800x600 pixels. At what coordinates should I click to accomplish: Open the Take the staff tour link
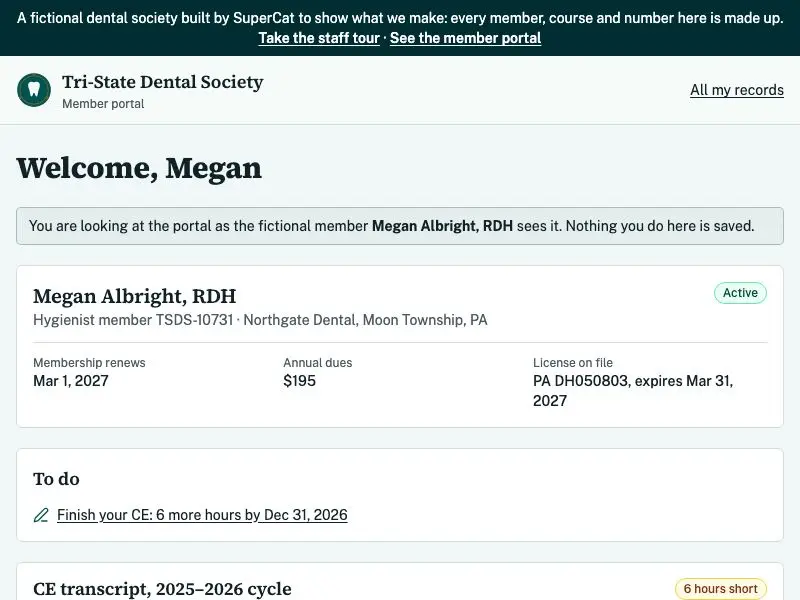pyautogui.click(x=319, y=38)
